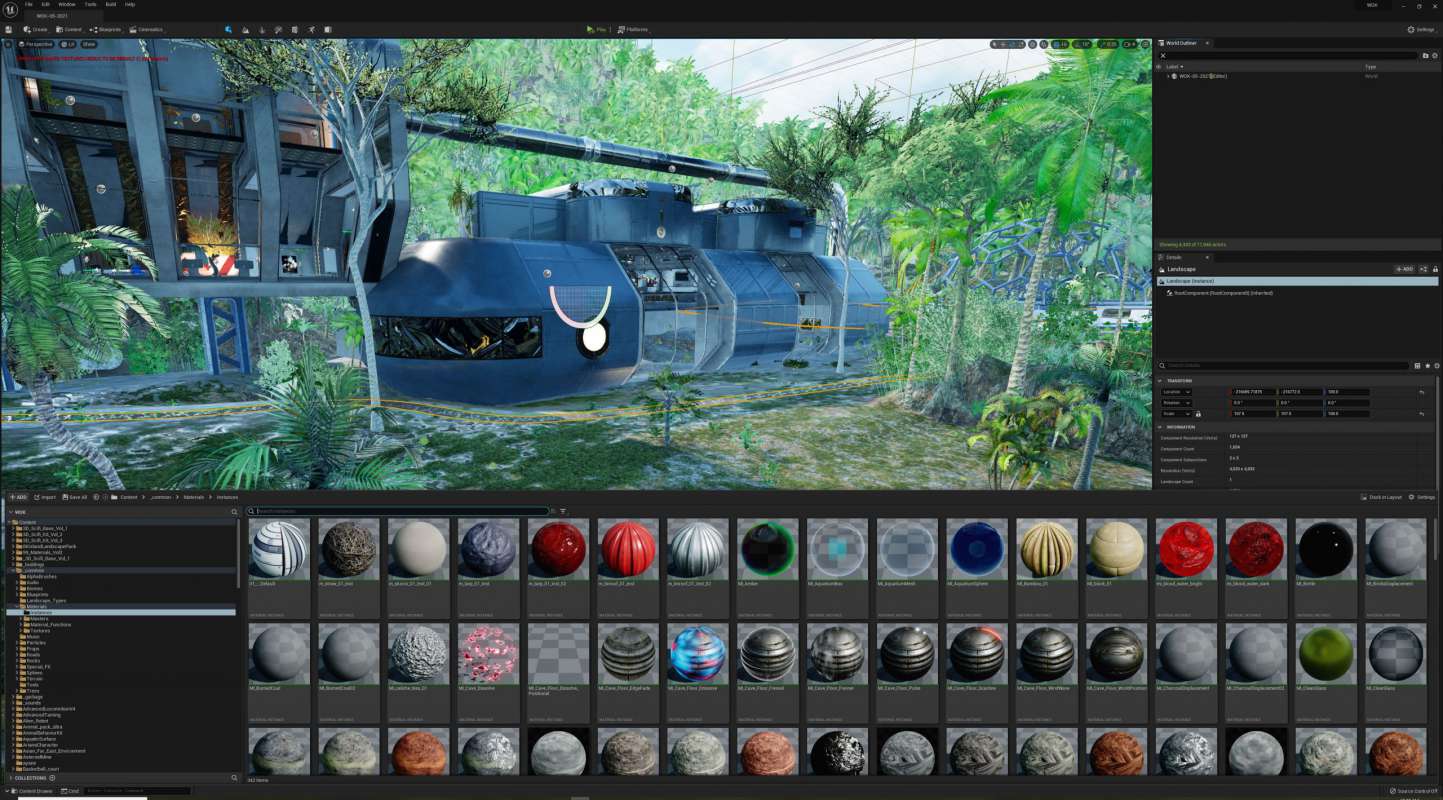Sort outliner by Label column

1174,66
